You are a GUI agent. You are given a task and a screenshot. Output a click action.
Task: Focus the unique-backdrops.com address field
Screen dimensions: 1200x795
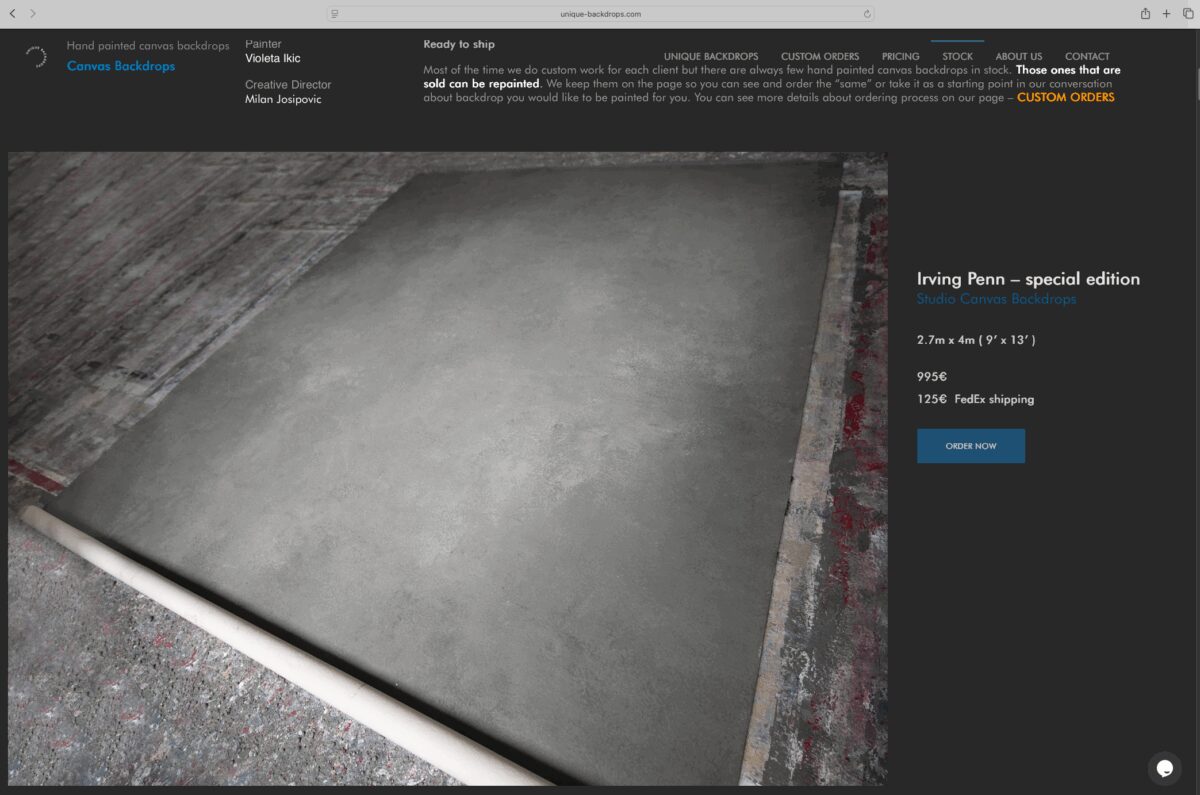pos(600,14)
